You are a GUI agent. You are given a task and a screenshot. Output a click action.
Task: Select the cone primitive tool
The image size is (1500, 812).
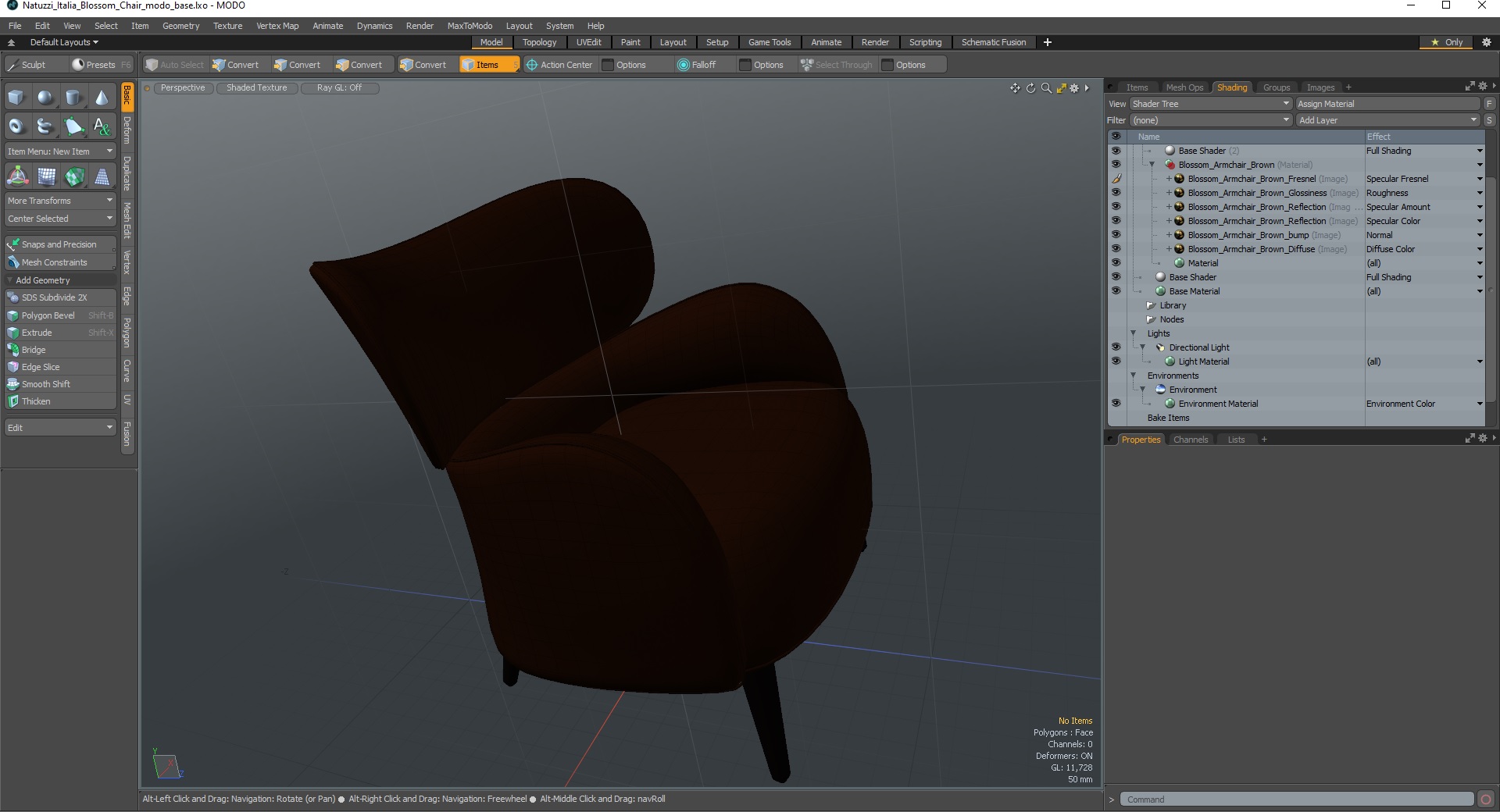[x=102, y=98]
